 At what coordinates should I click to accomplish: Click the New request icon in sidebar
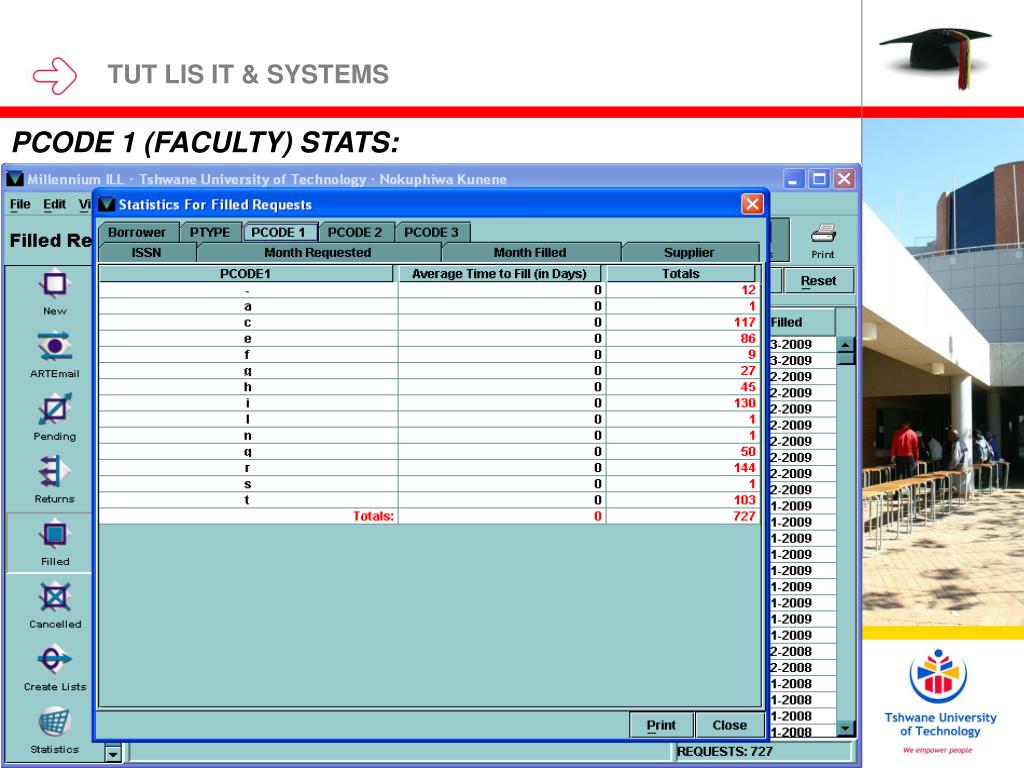[54, 285]
